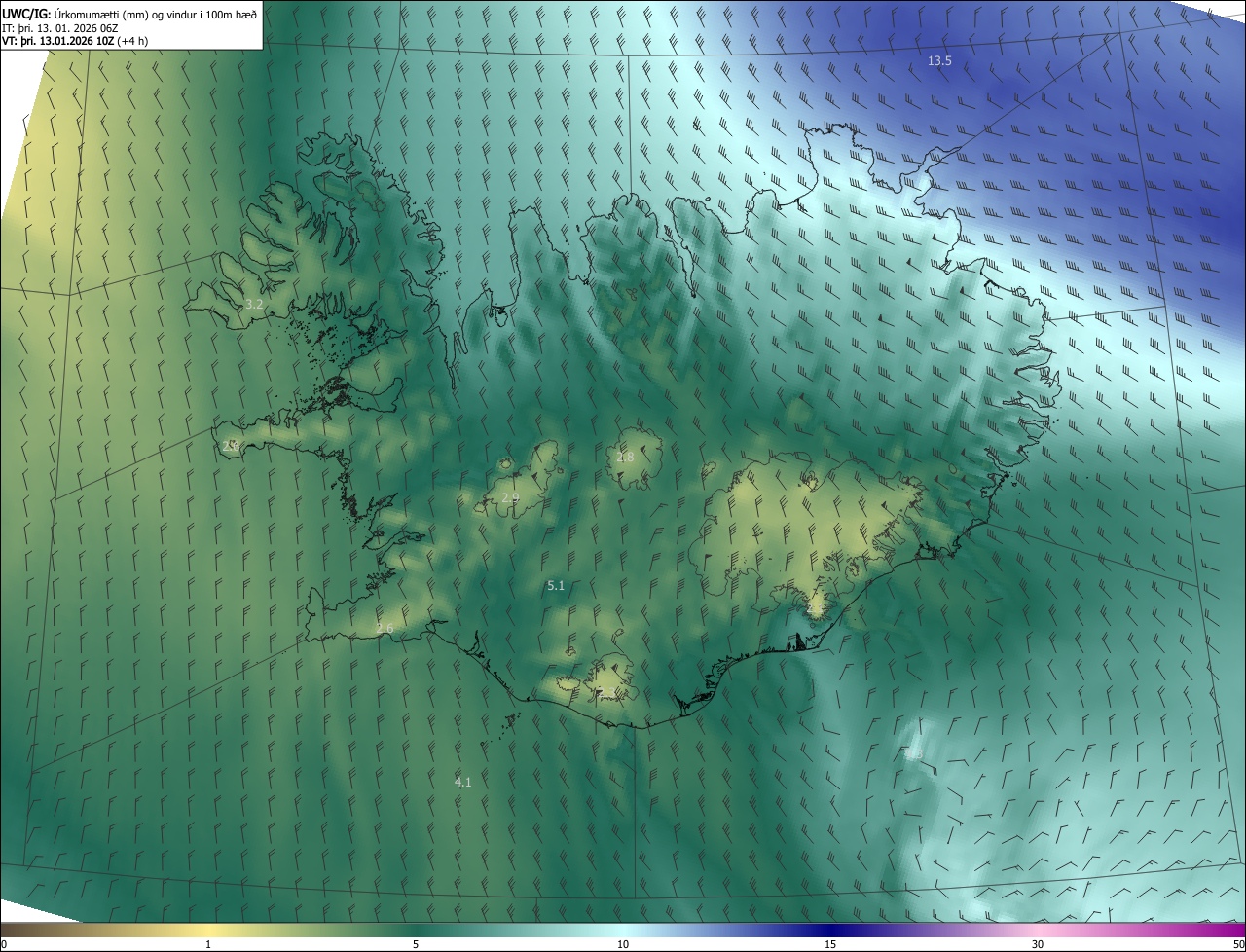Select the 'IT: þri. 13. 01. 2026 06Z' line

tap(59, 28)
